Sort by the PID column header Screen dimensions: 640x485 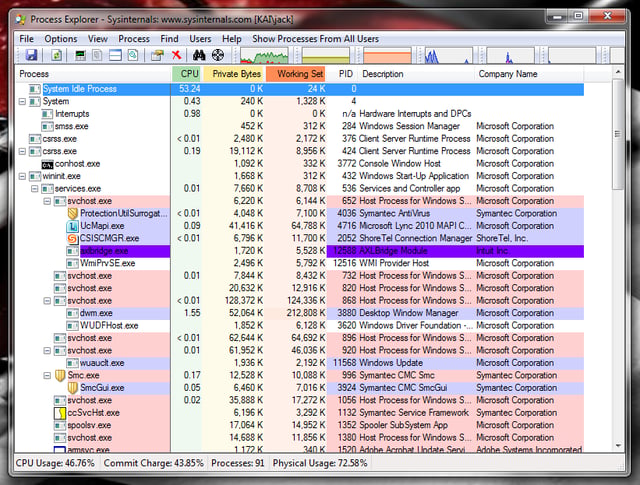(x=343, y=74)
